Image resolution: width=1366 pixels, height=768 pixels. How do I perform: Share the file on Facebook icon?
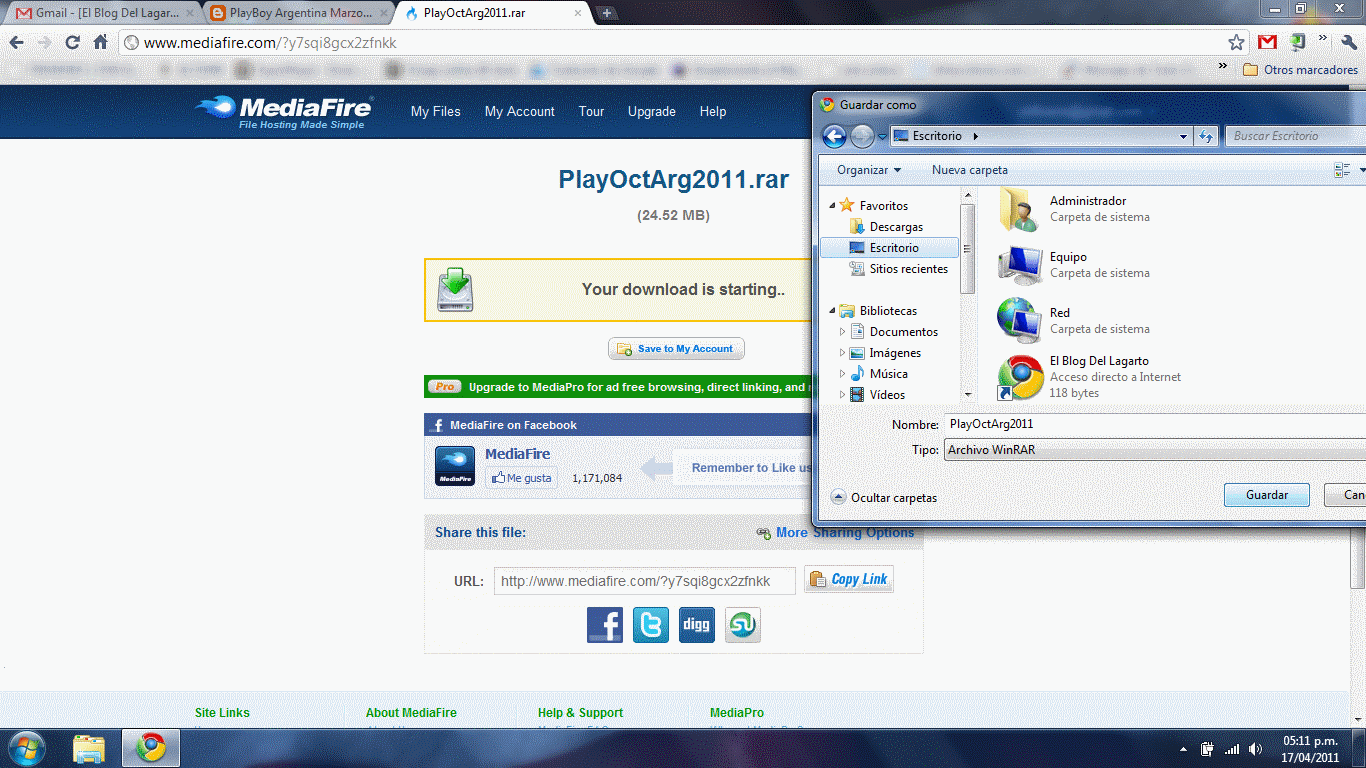click(605, 625)
